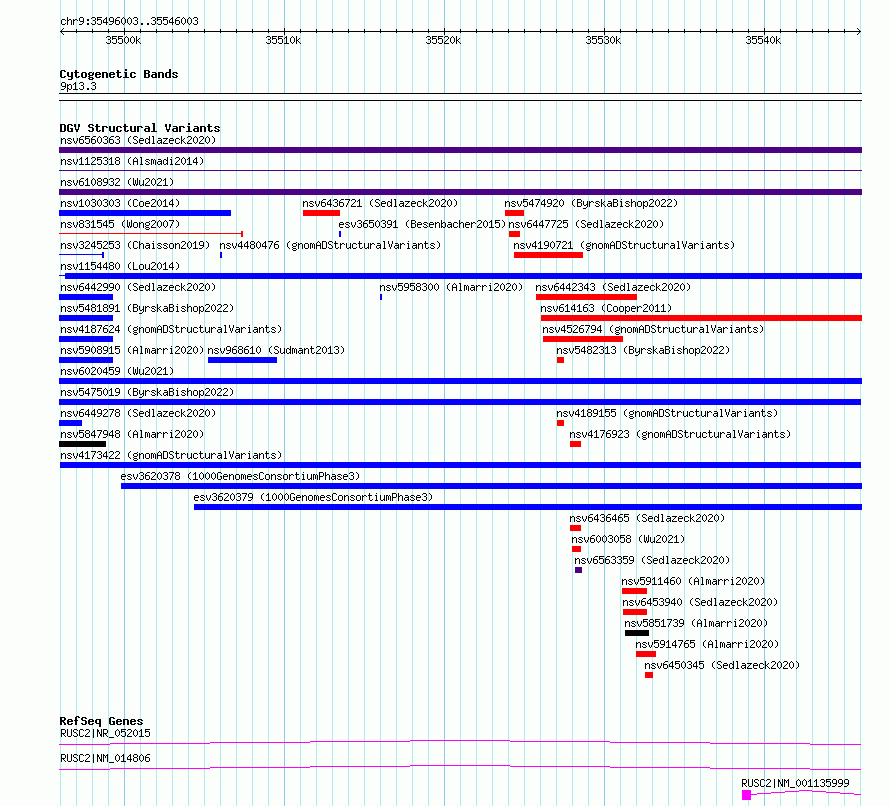Click the blue bar of nsv968610 (Sudmant2013)
Image resolution: width=890 pixels, height=806 pixels.
click(x=242, y=360)
